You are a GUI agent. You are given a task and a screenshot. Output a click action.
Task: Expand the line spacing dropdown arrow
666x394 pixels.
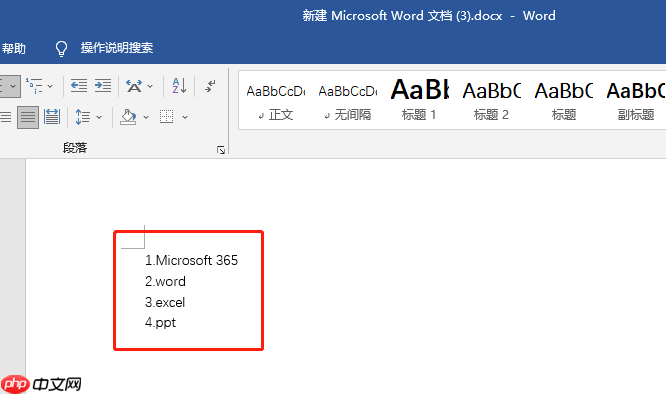tap(99, 117)
